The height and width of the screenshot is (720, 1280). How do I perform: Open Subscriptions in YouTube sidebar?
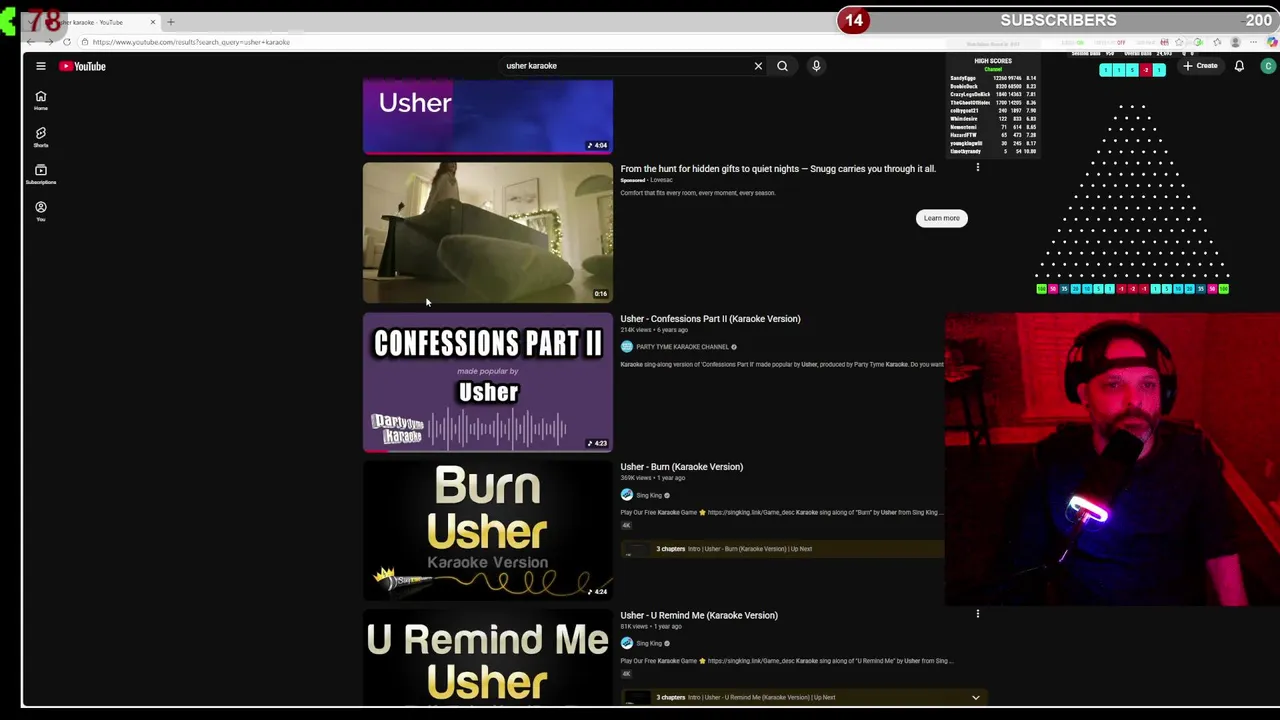click(41, 174)
